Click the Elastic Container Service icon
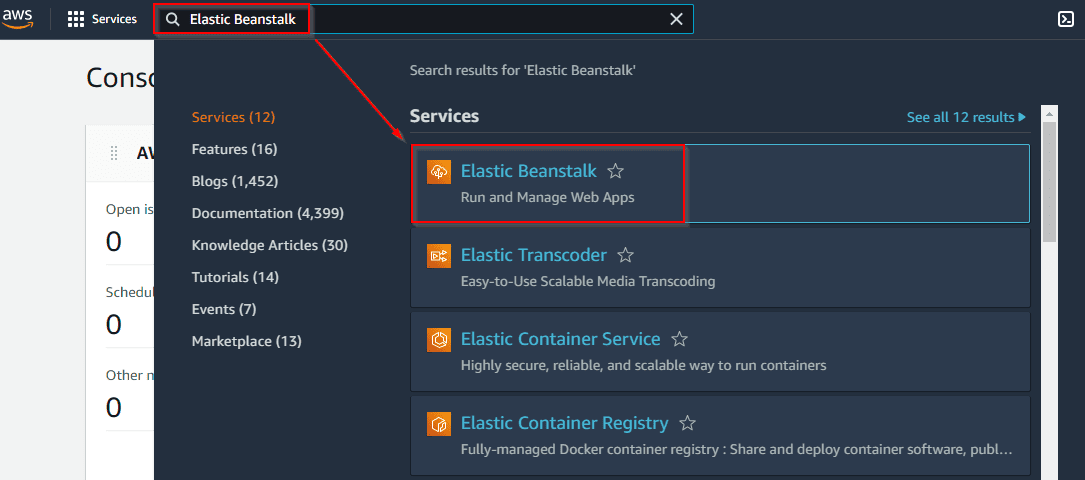The width and height of the screenshot is (1085, 480). click(x=440, y=340)
